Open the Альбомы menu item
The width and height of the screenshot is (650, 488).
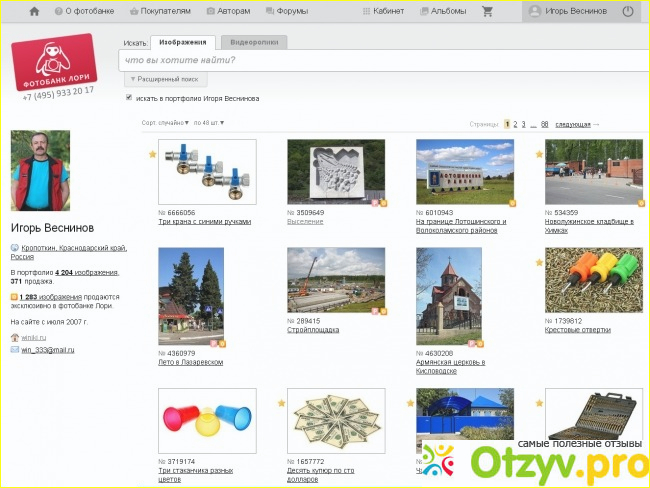442,11
